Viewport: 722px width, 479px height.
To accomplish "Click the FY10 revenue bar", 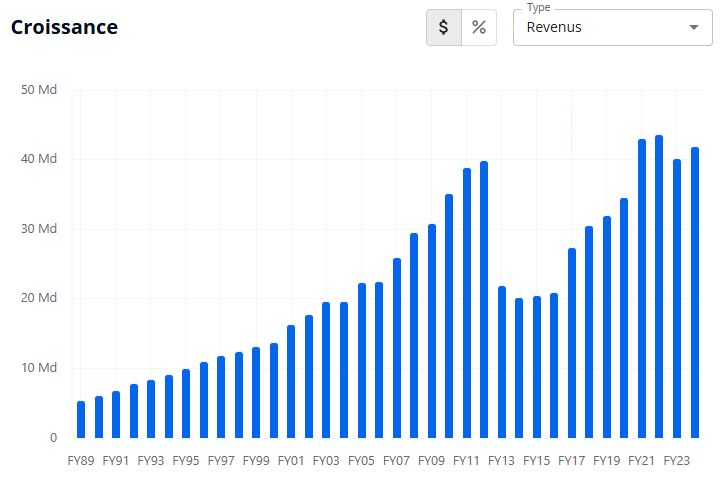I will [449, 316].
